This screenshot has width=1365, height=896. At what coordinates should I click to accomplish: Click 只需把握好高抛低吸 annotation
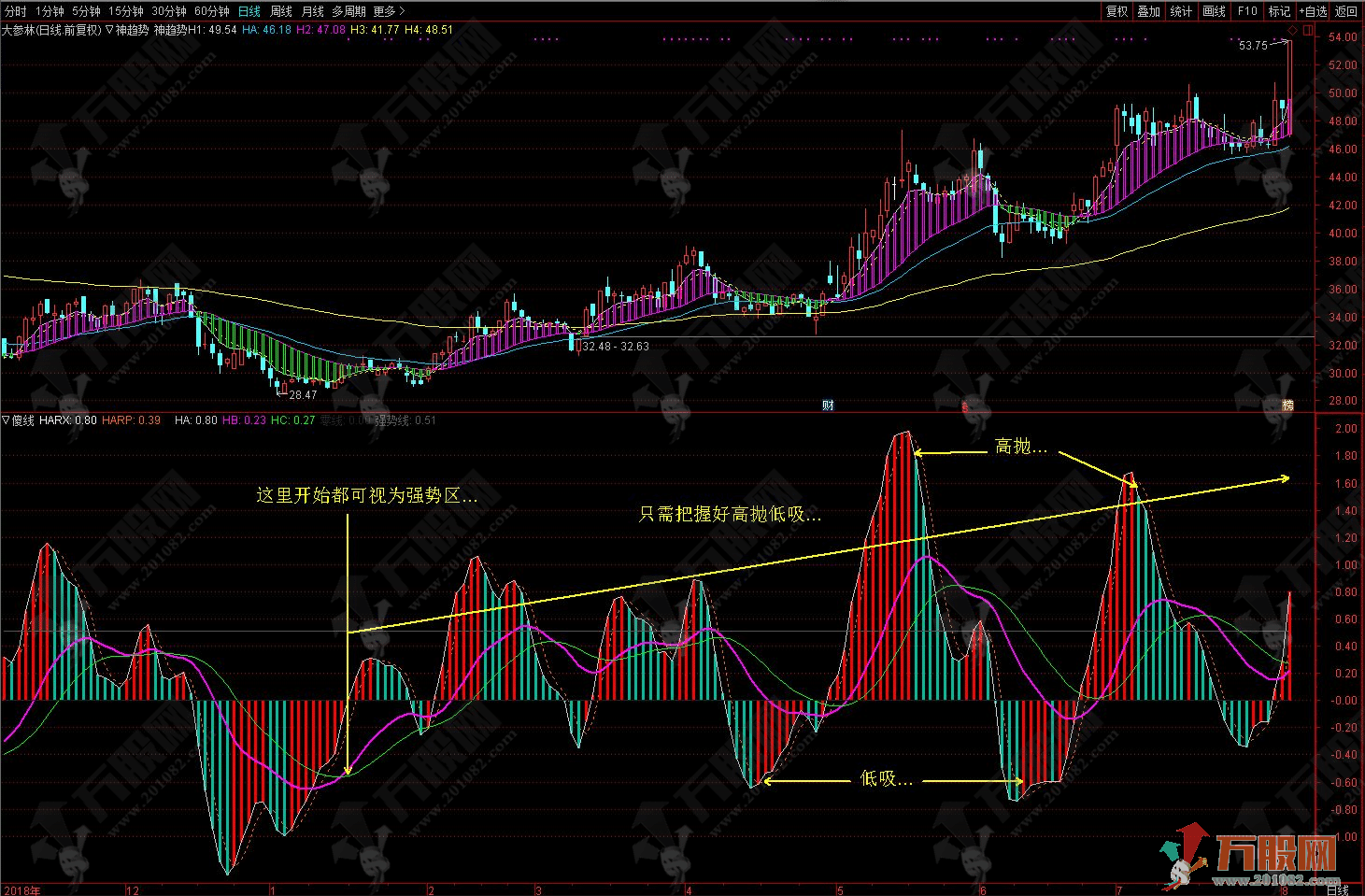[730, 514]
